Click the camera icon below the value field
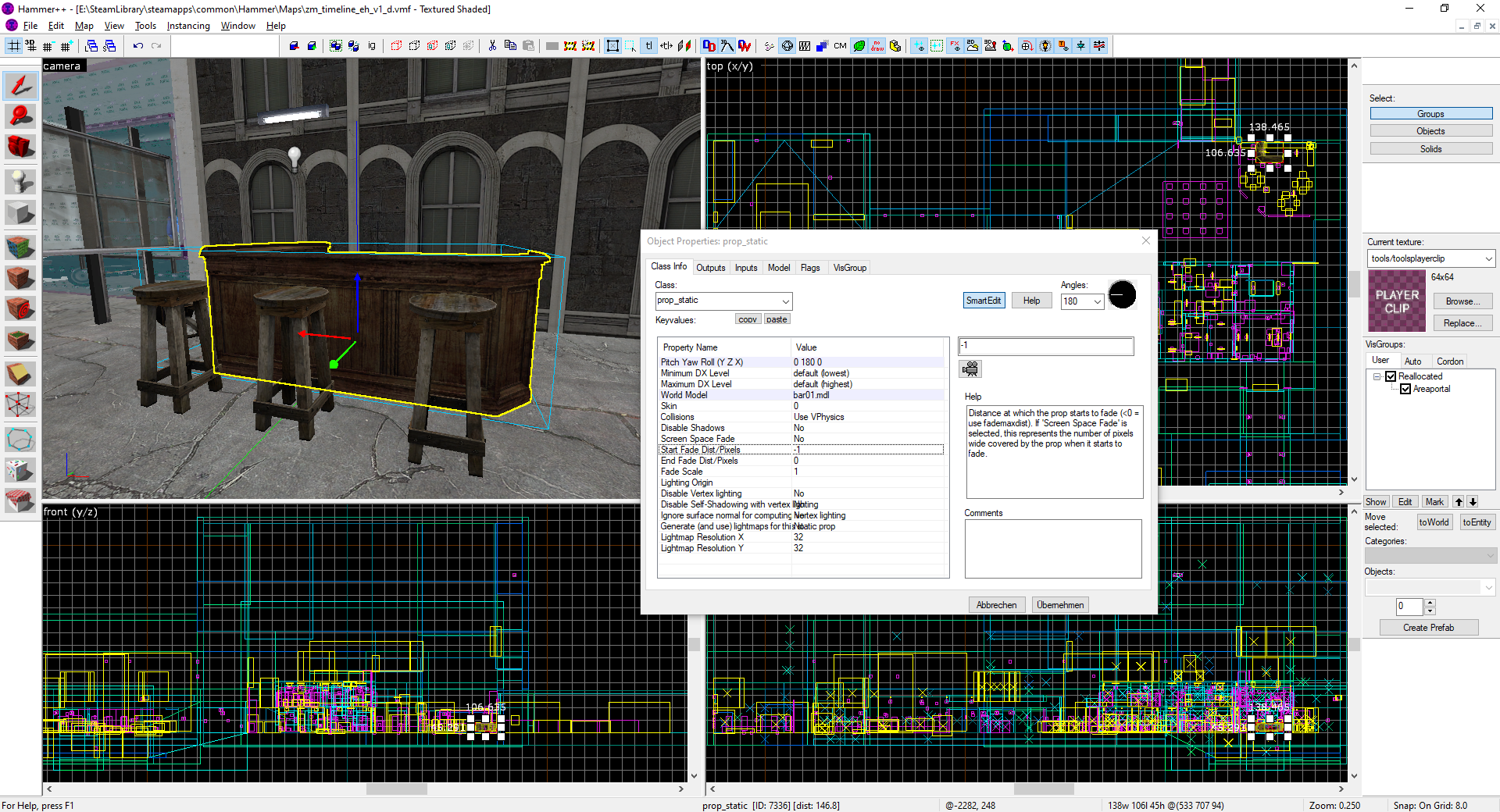The height and width of the screenshot is (812, 1500). (x=970, y=369)
